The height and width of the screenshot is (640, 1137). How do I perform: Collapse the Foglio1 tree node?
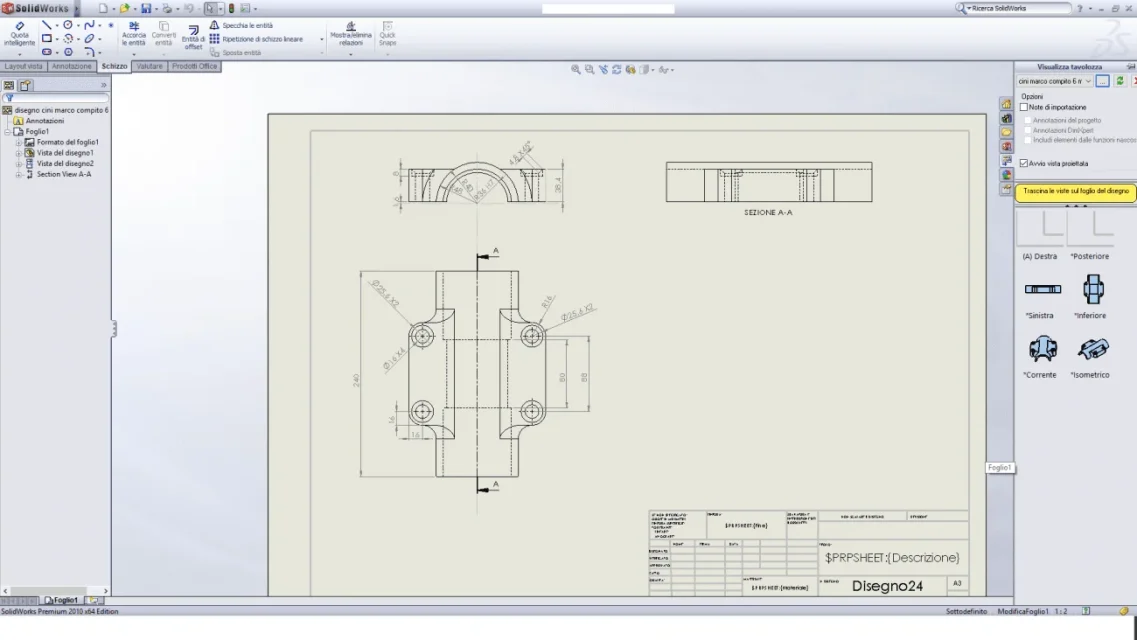[8, 132]
